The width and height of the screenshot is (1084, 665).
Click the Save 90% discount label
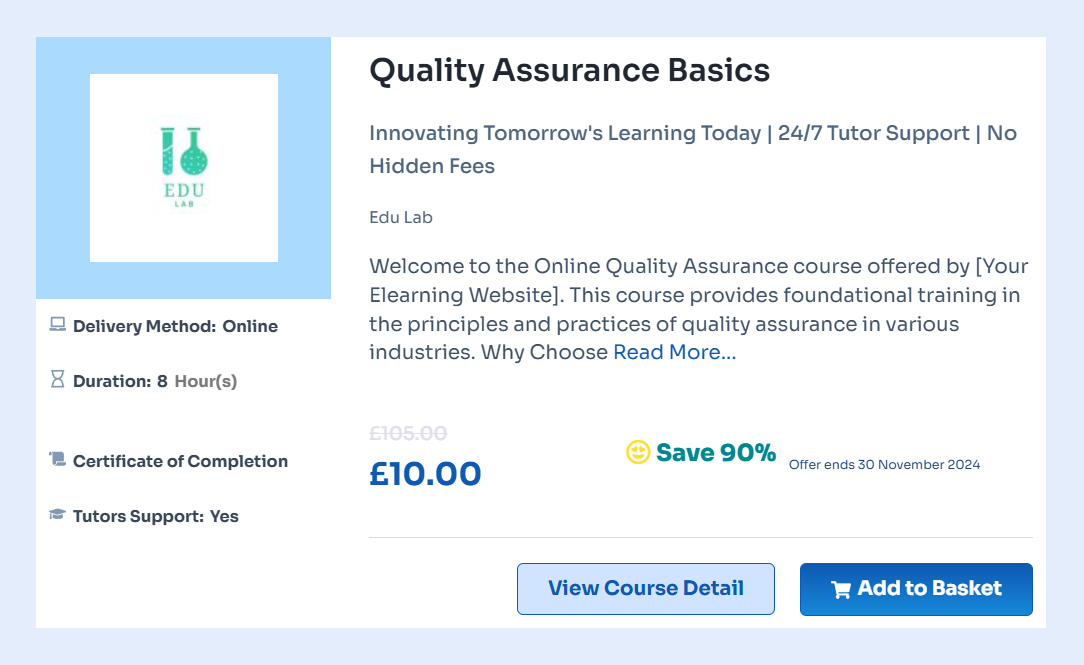click(716, 453)
